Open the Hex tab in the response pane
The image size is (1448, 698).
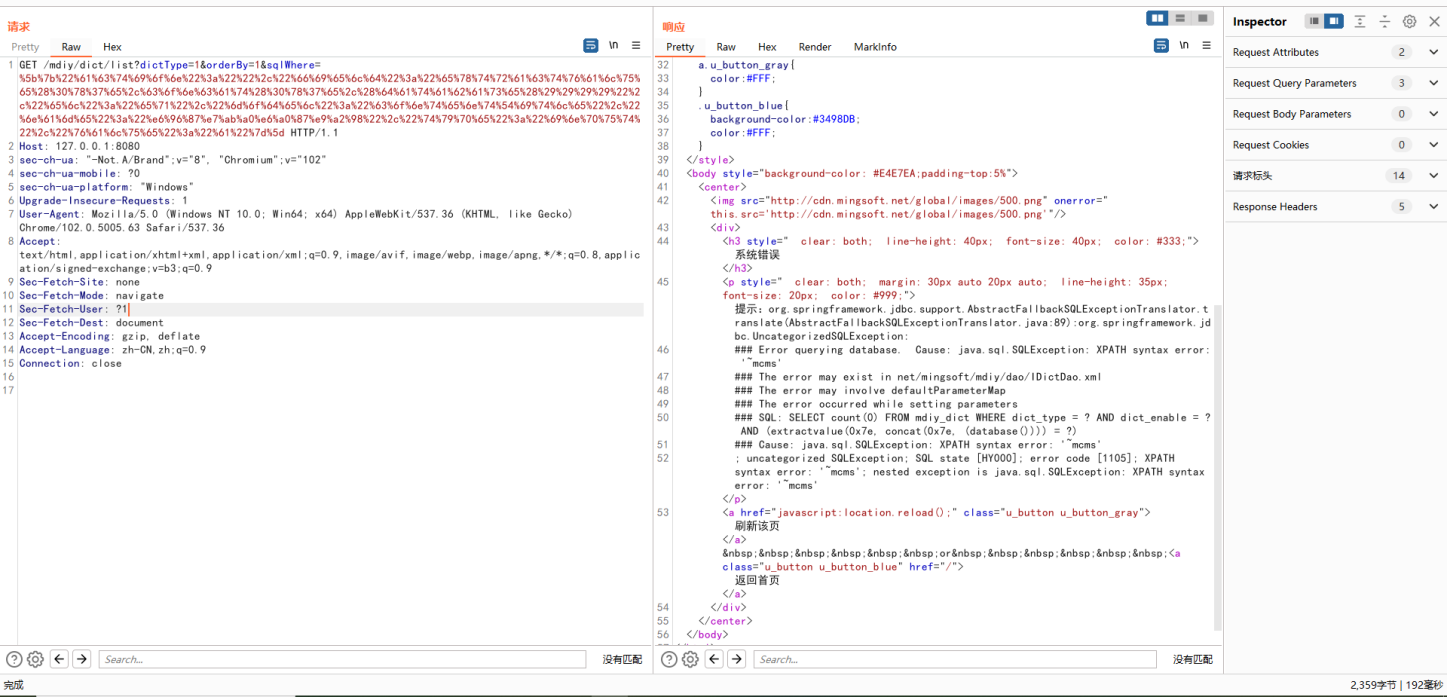point(767,47)
